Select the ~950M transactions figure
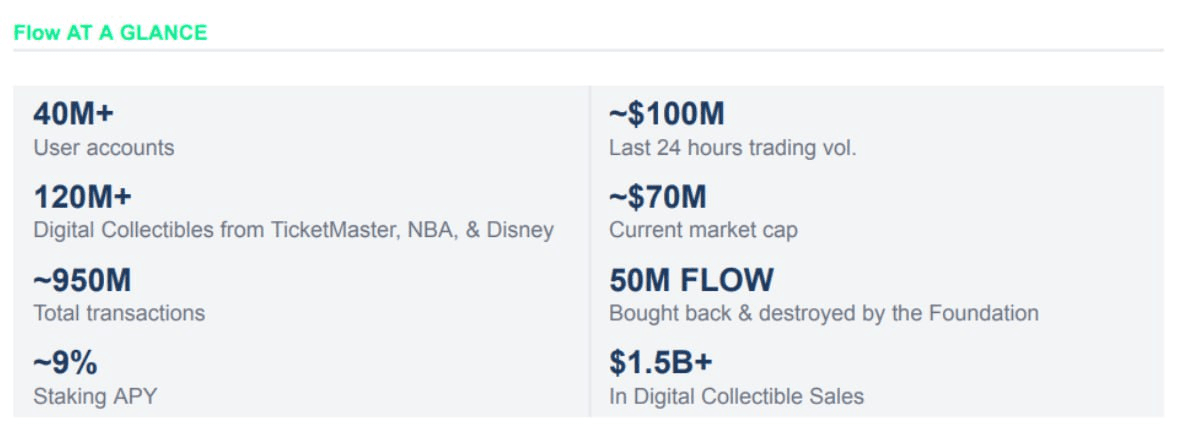Screen dimensions: 1183x431 point(83,280)
